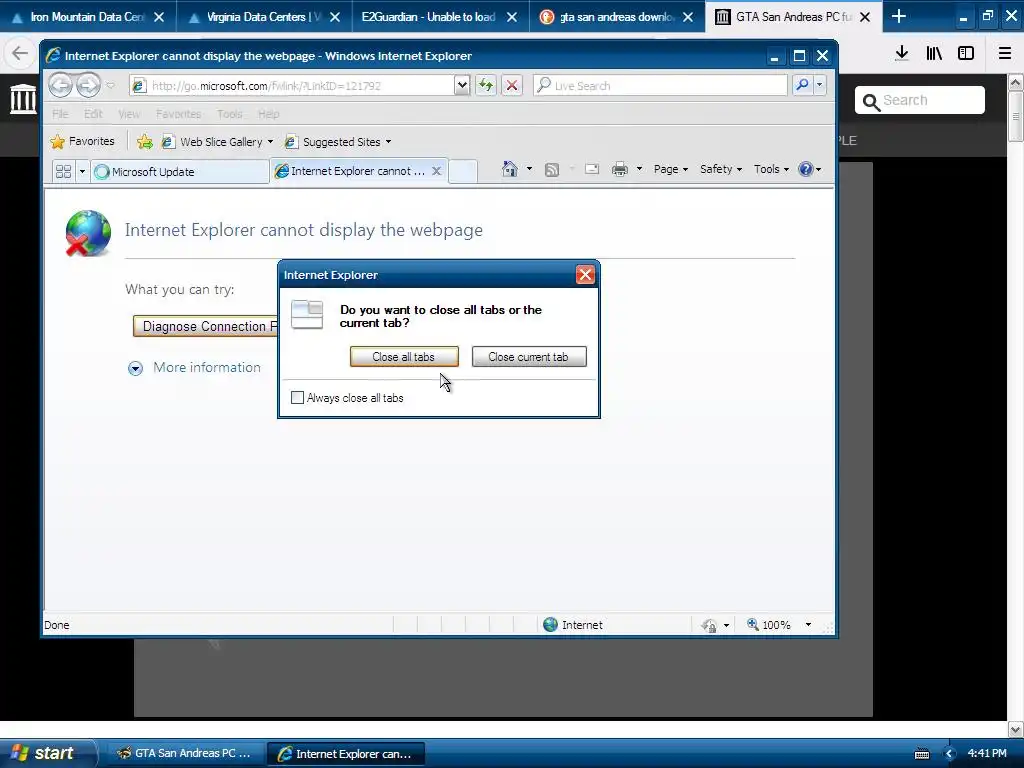
Task: Switch to gta san andreas download tab
Action: click(x=617, y=16)
